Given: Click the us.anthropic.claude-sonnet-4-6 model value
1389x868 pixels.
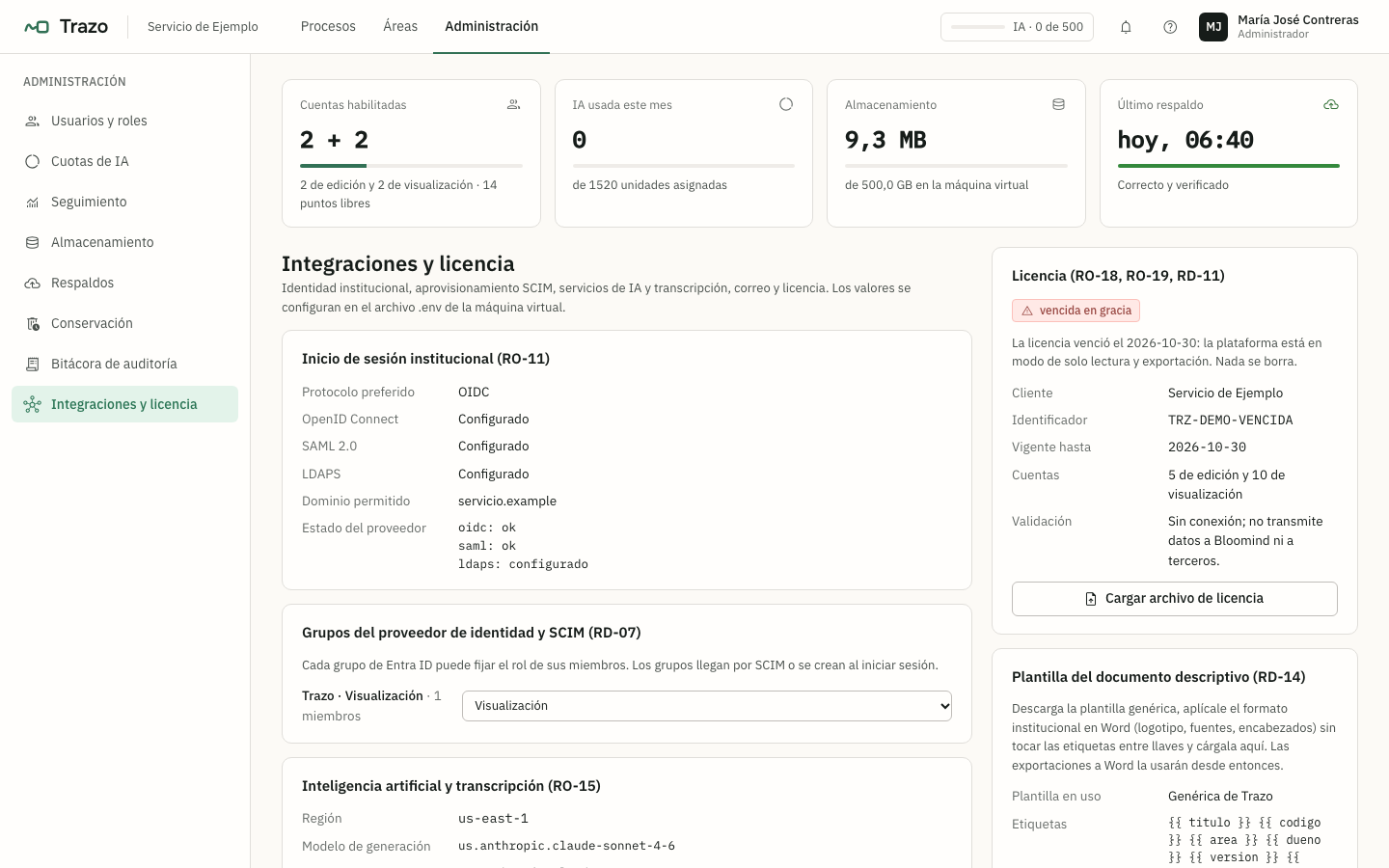Looking at the screenshot, I should pyautogui.click(x=566, y=847).
